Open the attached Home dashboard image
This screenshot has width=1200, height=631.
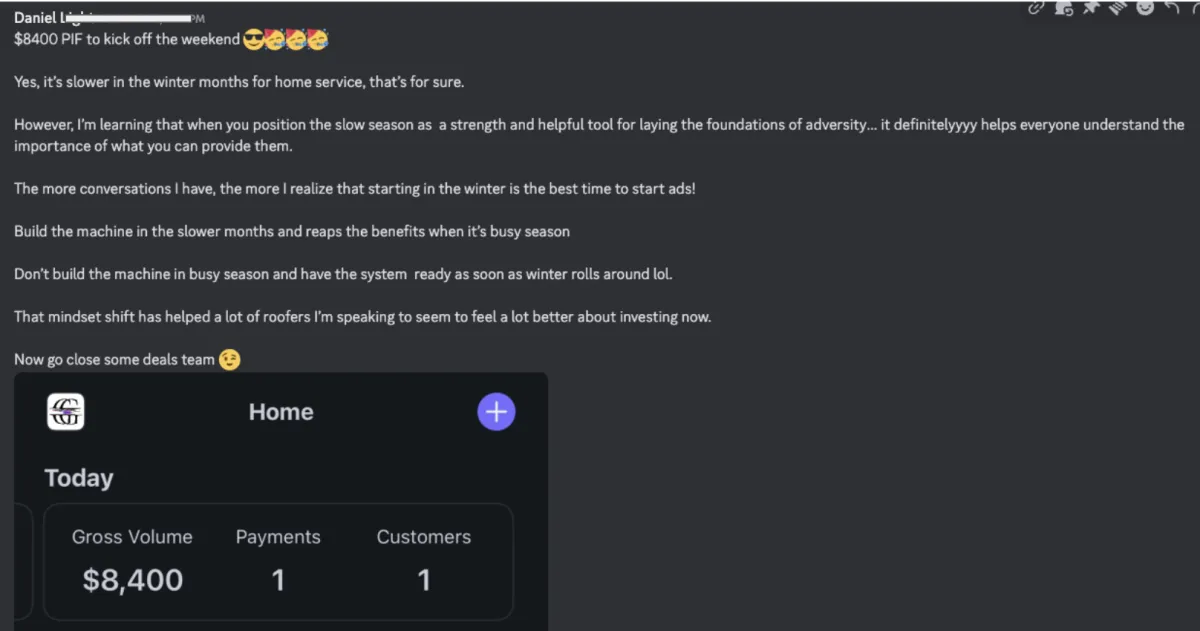[x=281, y=502]
